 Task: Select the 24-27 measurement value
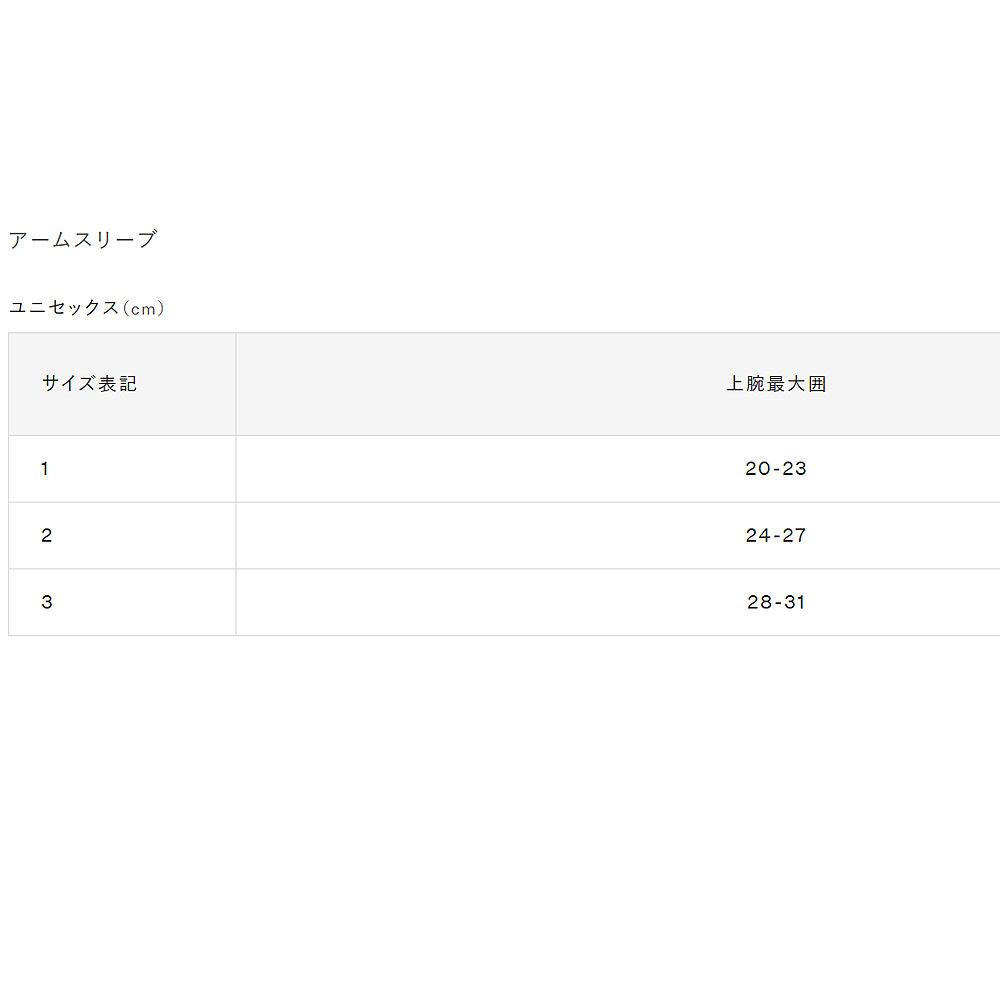click(x=776, y=536)
